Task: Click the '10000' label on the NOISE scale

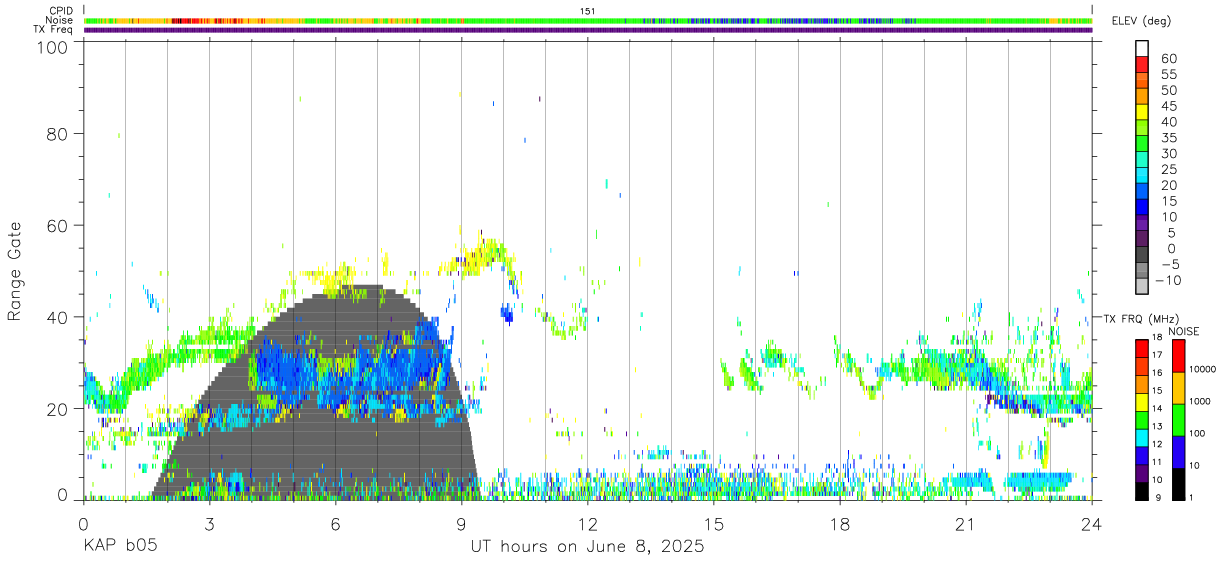Action: [x=1202, y=369]
